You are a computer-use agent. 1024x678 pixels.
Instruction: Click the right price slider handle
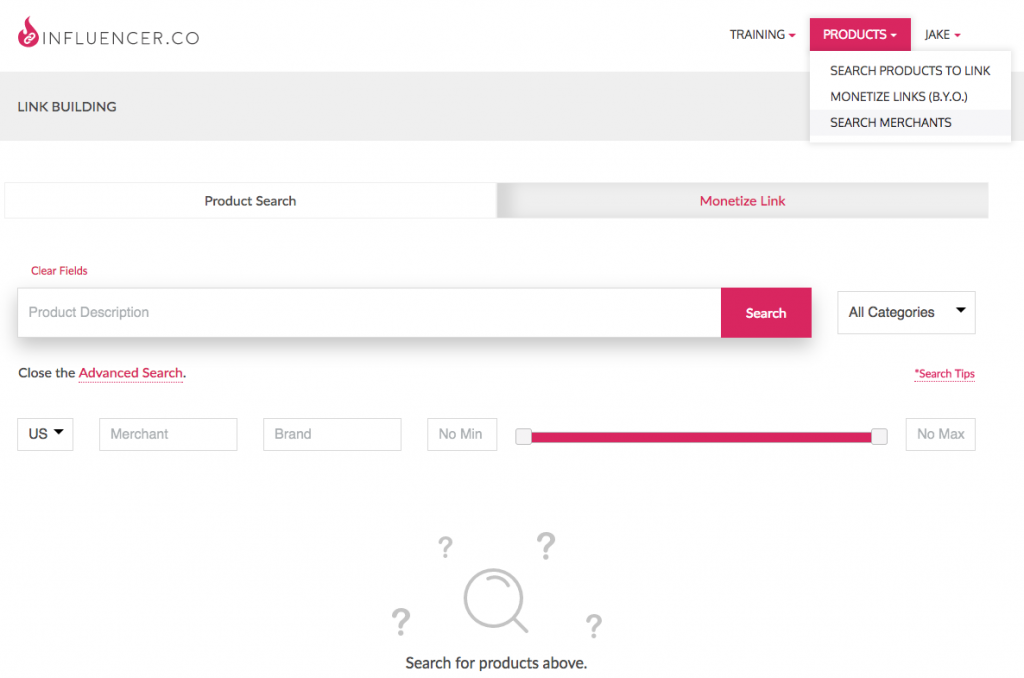[x=879, y=436]
